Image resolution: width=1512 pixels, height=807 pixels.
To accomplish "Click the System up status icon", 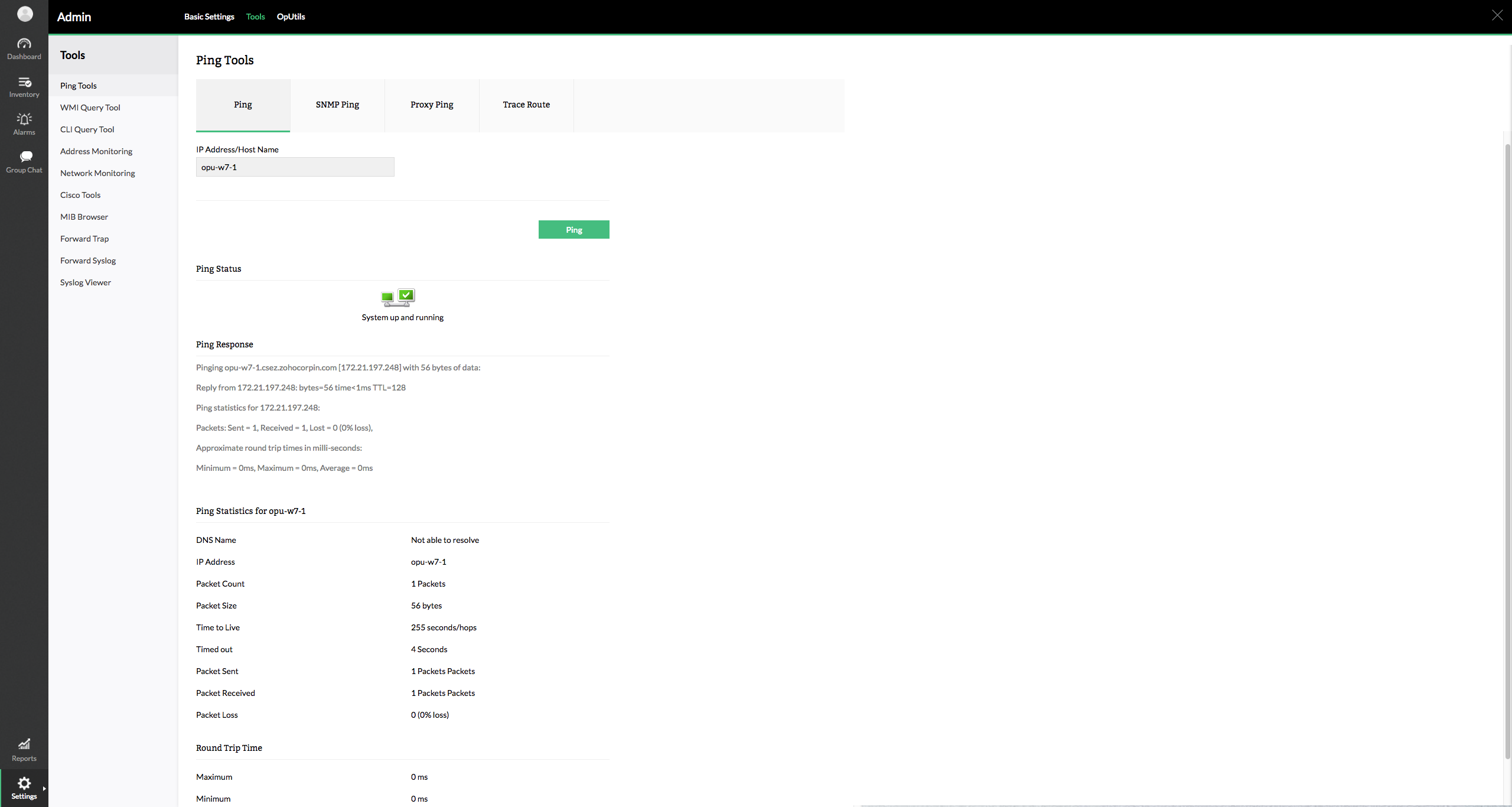I will pyautogui.click(x=398, y=297).
